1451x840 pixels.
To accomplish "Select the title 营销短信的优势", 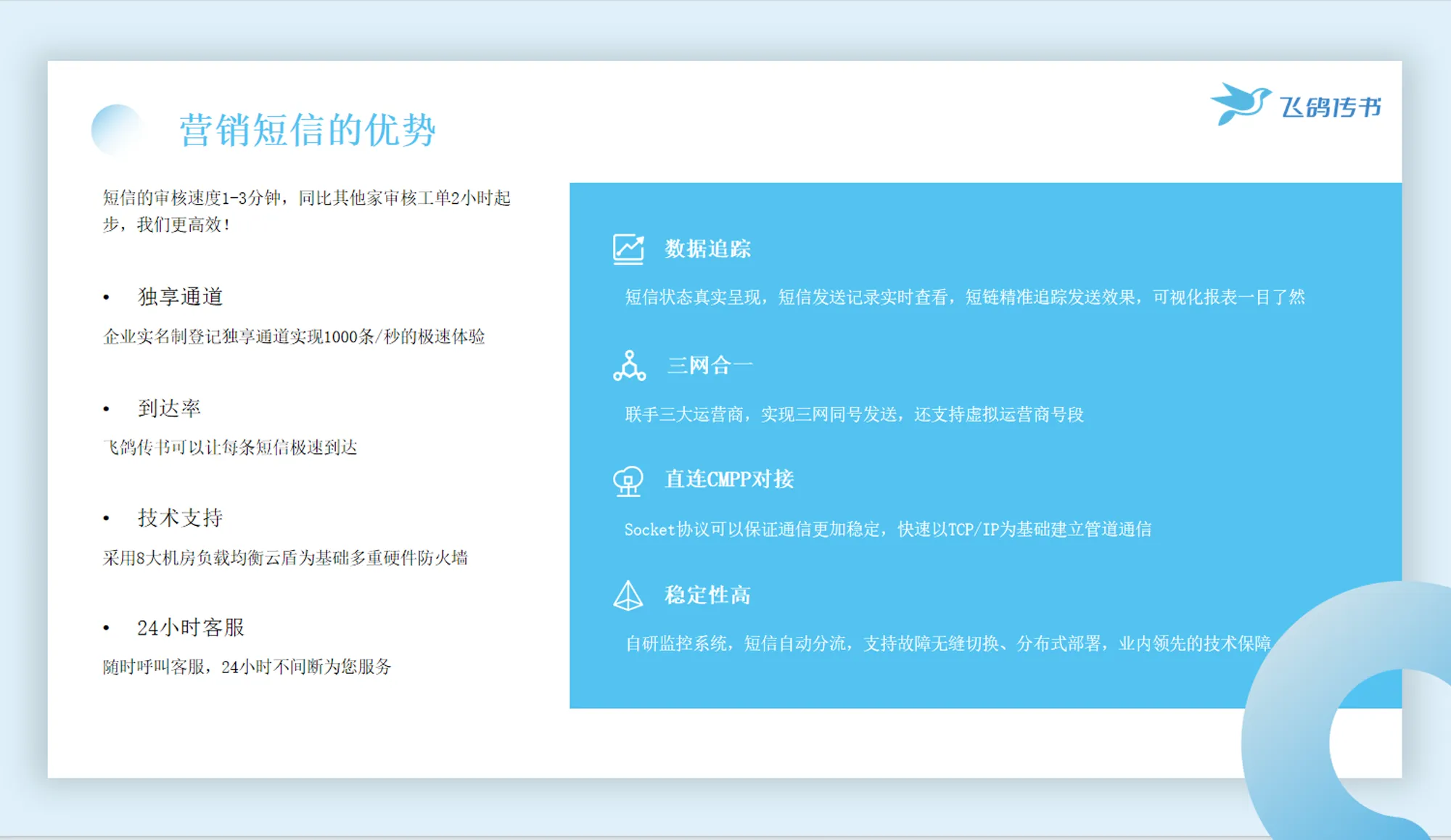I will coord(307,131).
